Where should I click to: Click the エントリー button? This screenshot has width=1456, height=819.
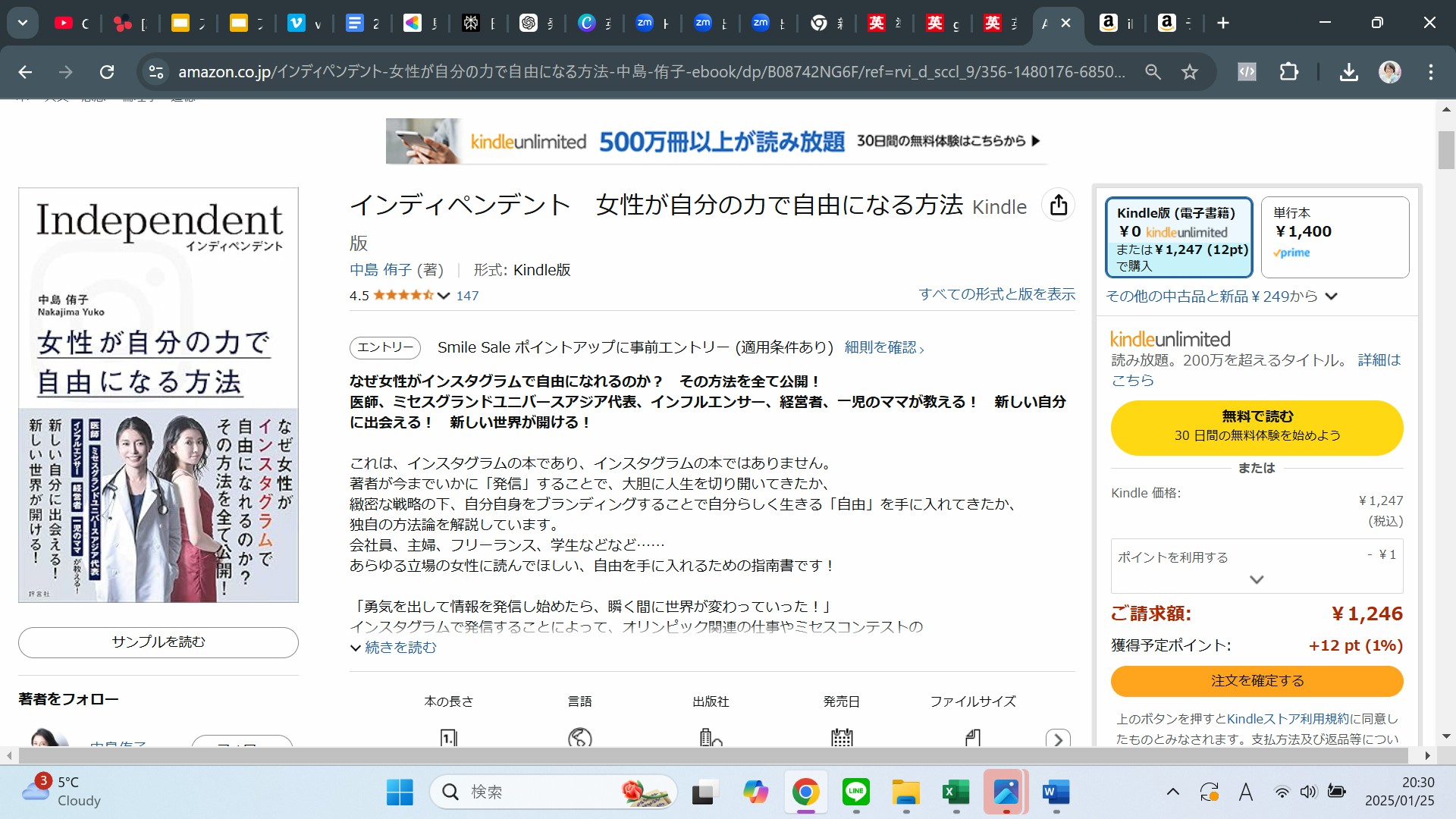[x=385, y=347]
